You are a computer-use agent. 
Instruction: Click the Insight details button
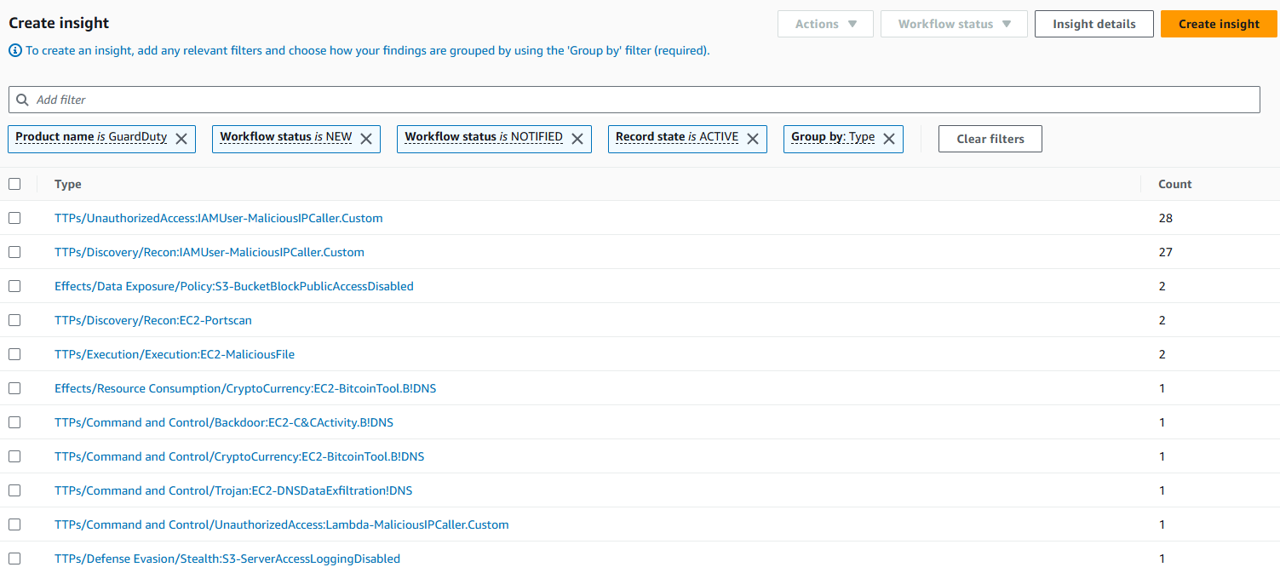(1094, 24)
